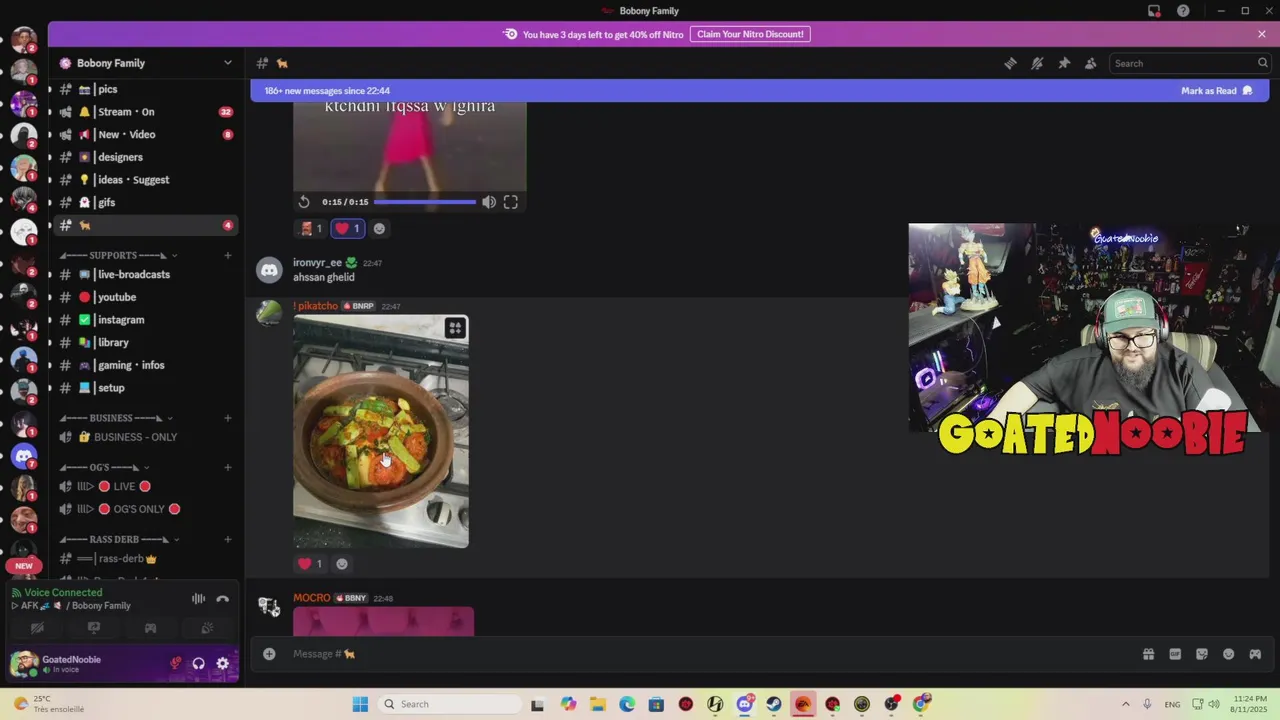Mute the video volume
Screen dimensions: 1280x720
[x=489, y=202]
